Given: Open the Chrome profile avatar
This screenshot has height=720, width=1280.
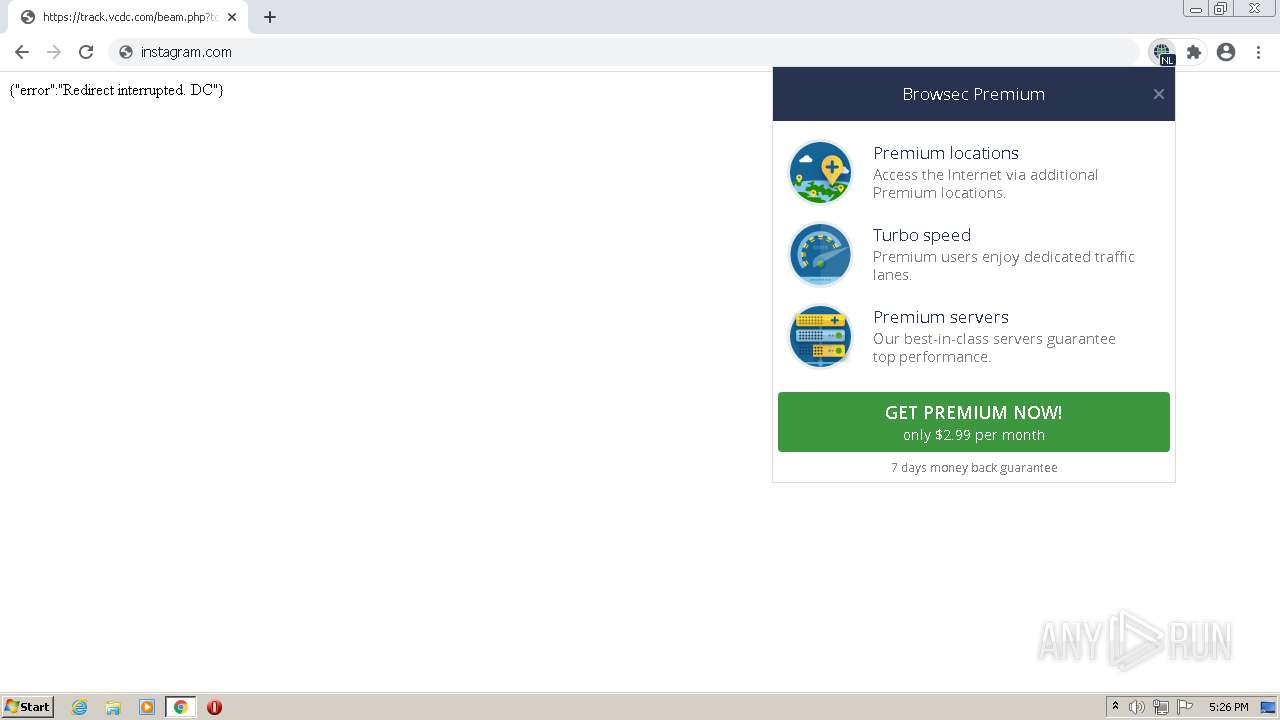Looking at the screenshot, I should pyautogui.click(x=1226, y=52).
